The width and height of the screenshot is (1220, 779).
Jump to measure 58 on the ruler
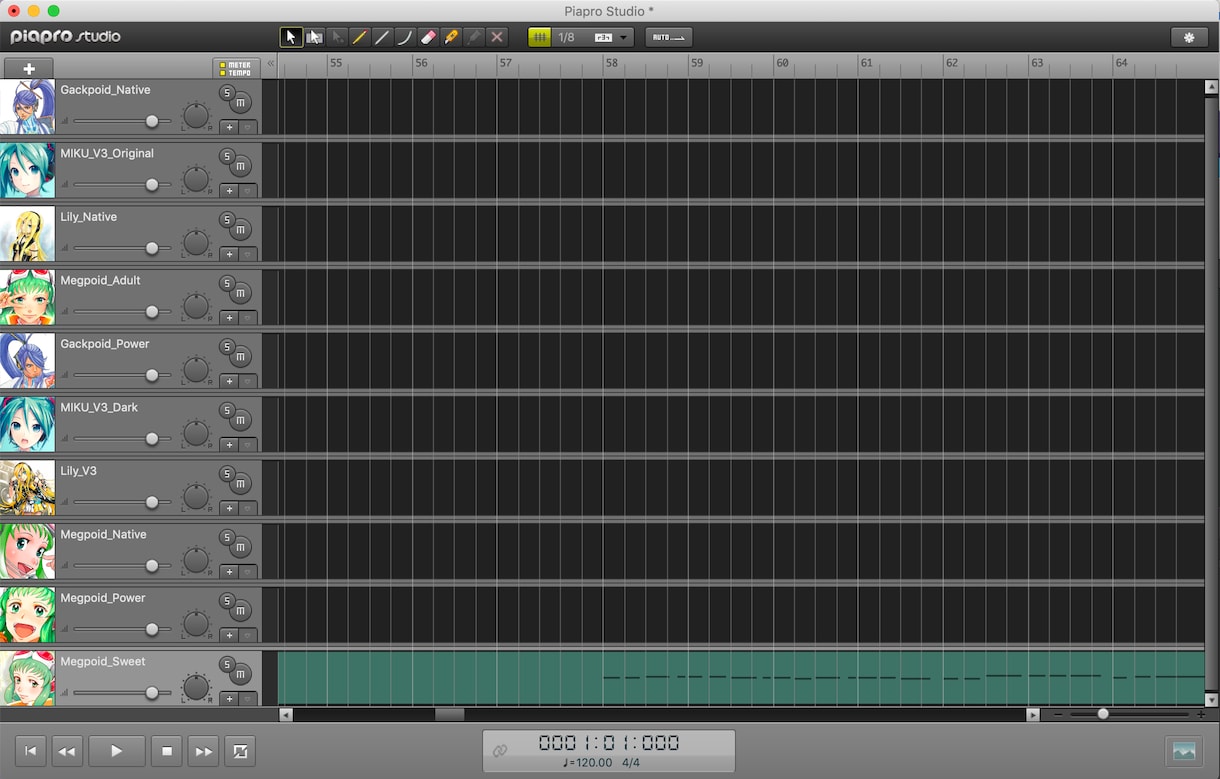(611, 63)
